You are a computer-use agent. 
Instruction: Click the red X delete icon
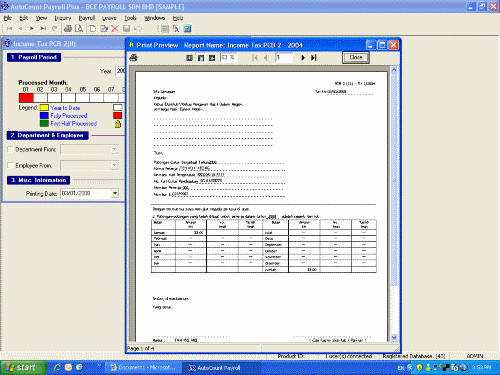pyautogui.click(x=115, y=29)
